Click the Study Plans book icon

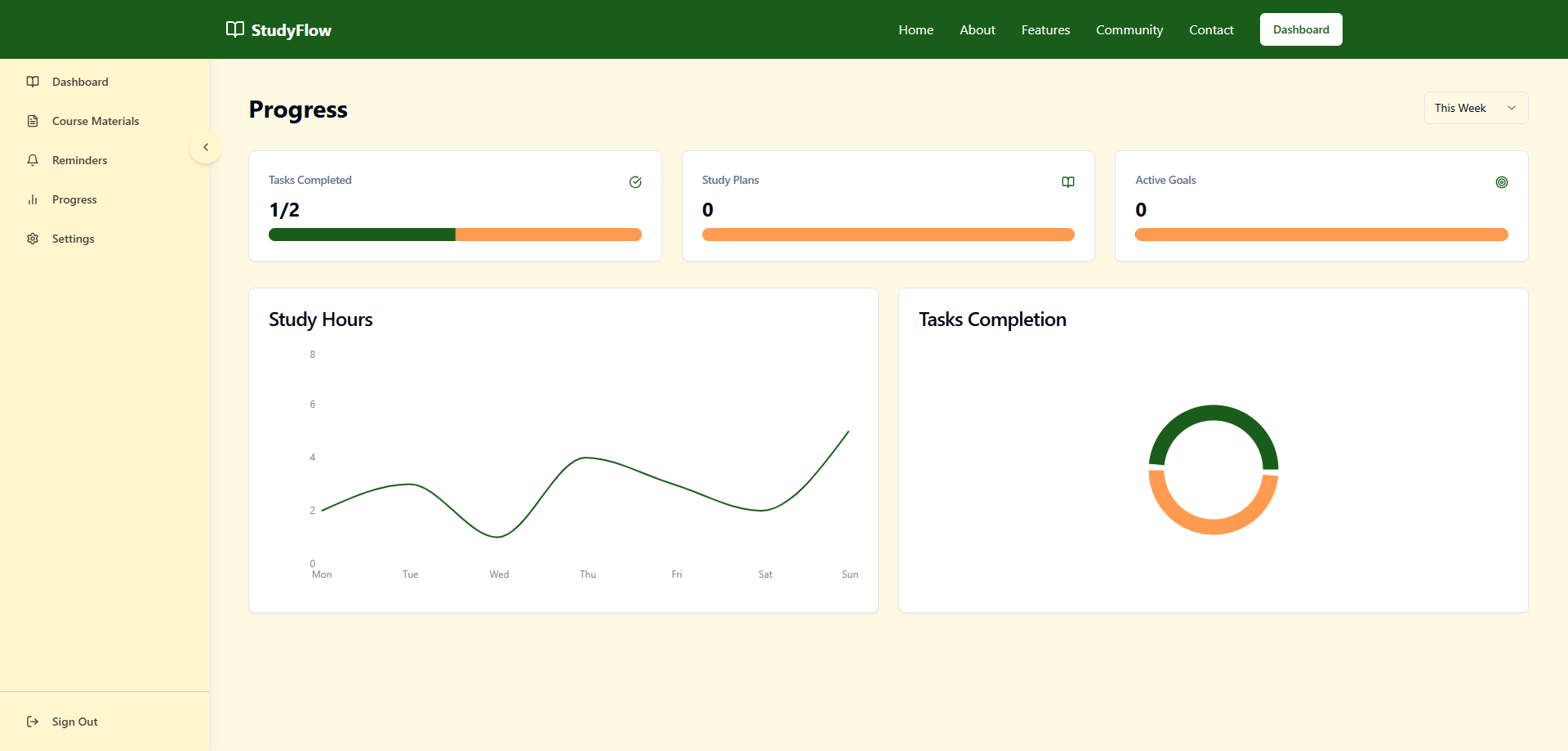[1068, 182]
